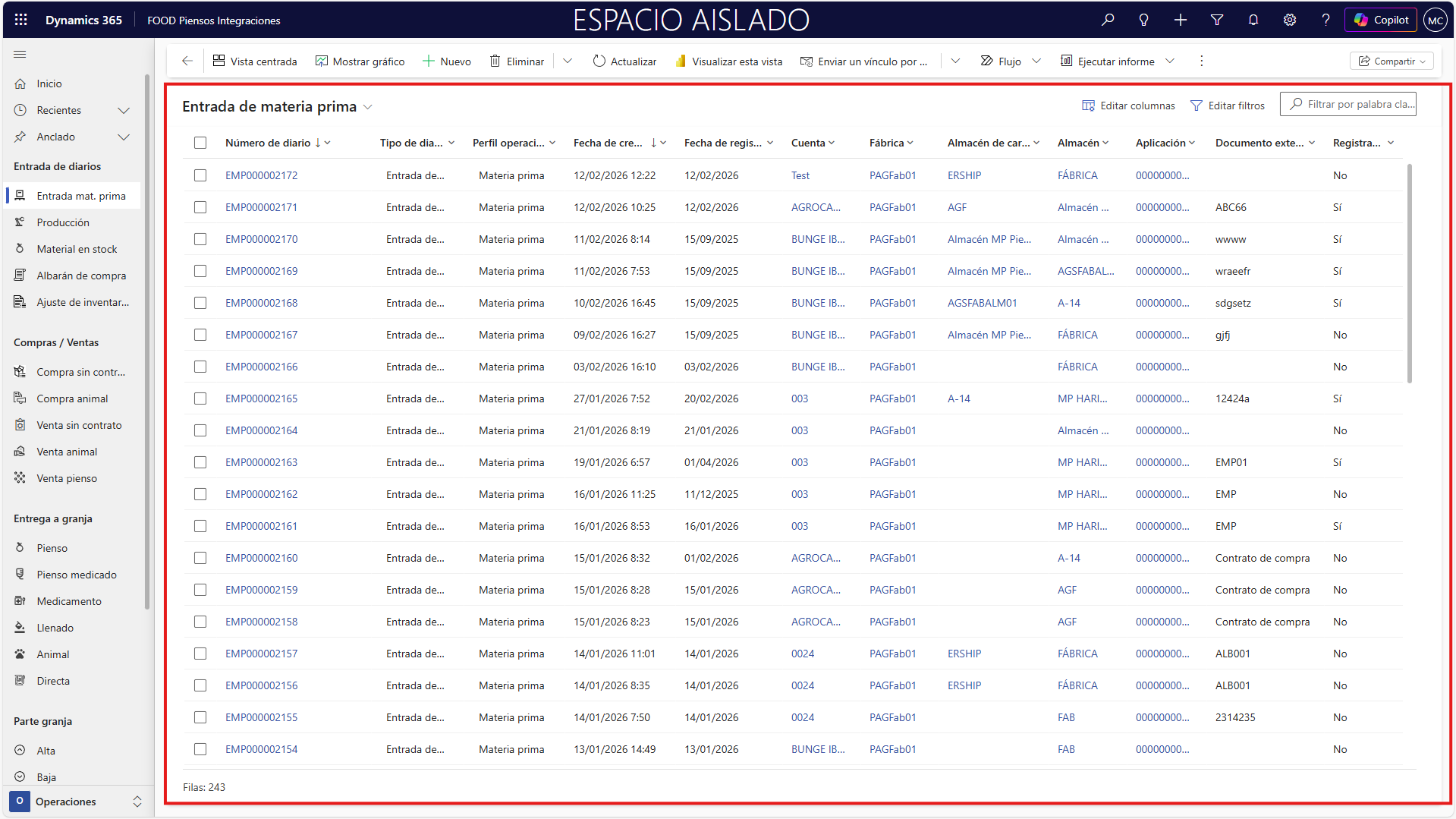
Task: Open the settings gear icon
Action: pos(1289,20)
